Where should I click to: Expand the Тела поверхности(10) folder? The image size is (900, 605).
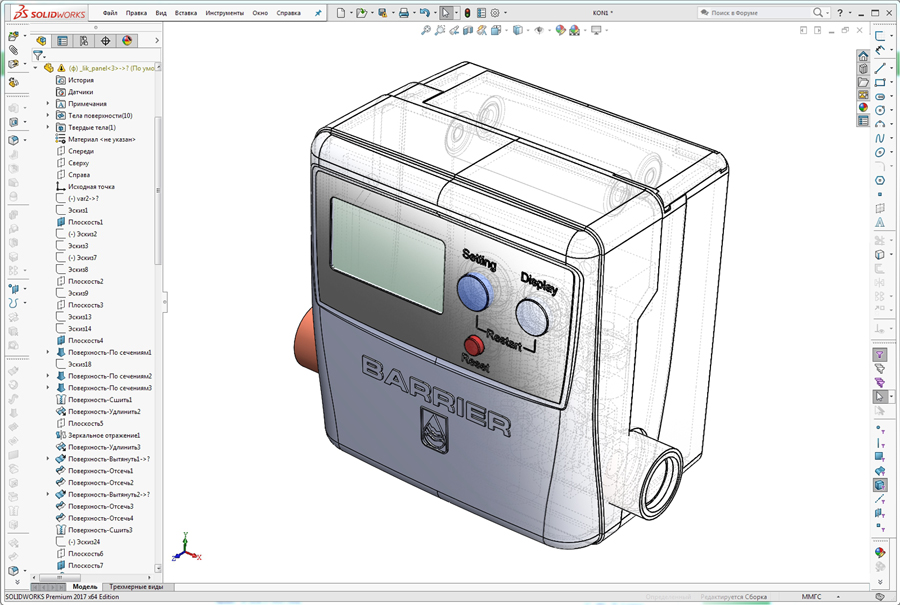47,115
